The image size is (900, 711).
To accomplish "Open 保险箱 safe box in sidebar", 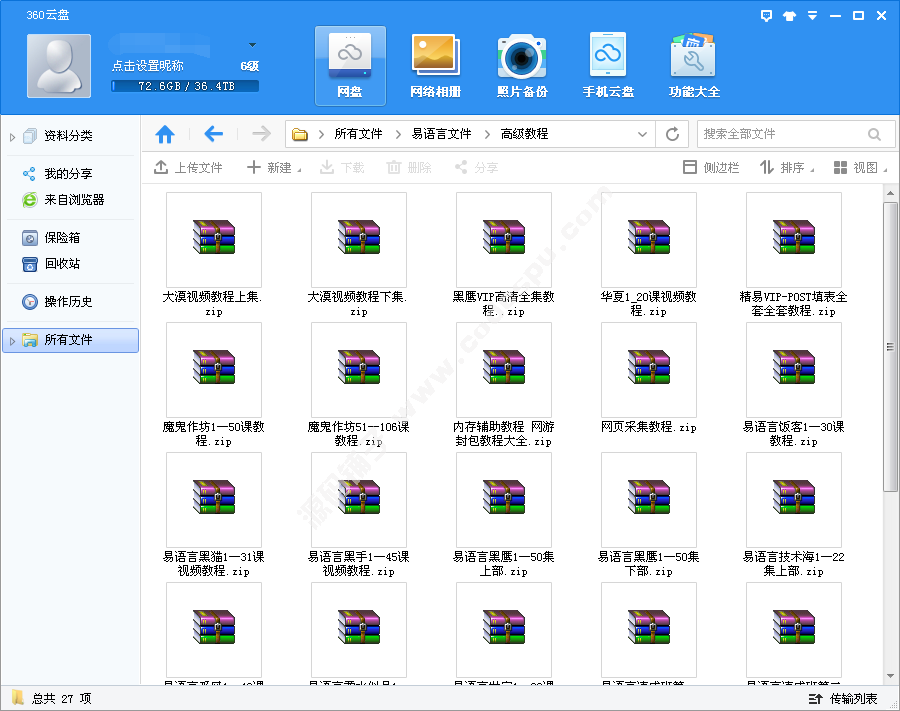I will tap(62, 238).
